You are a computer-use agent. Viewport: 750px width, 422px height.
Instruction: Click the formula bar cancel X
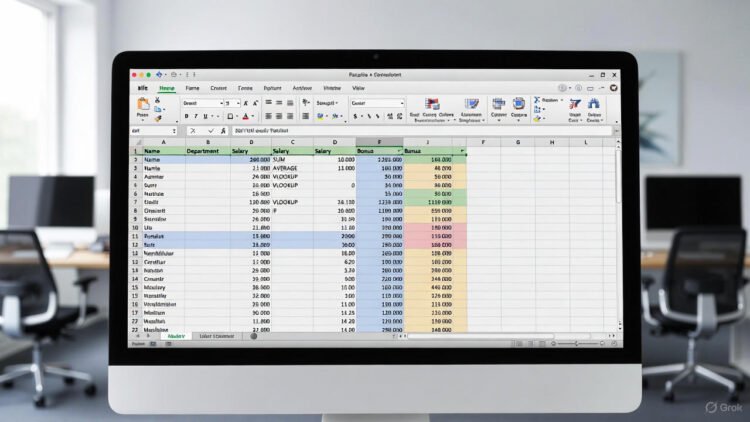click(192, 131)
